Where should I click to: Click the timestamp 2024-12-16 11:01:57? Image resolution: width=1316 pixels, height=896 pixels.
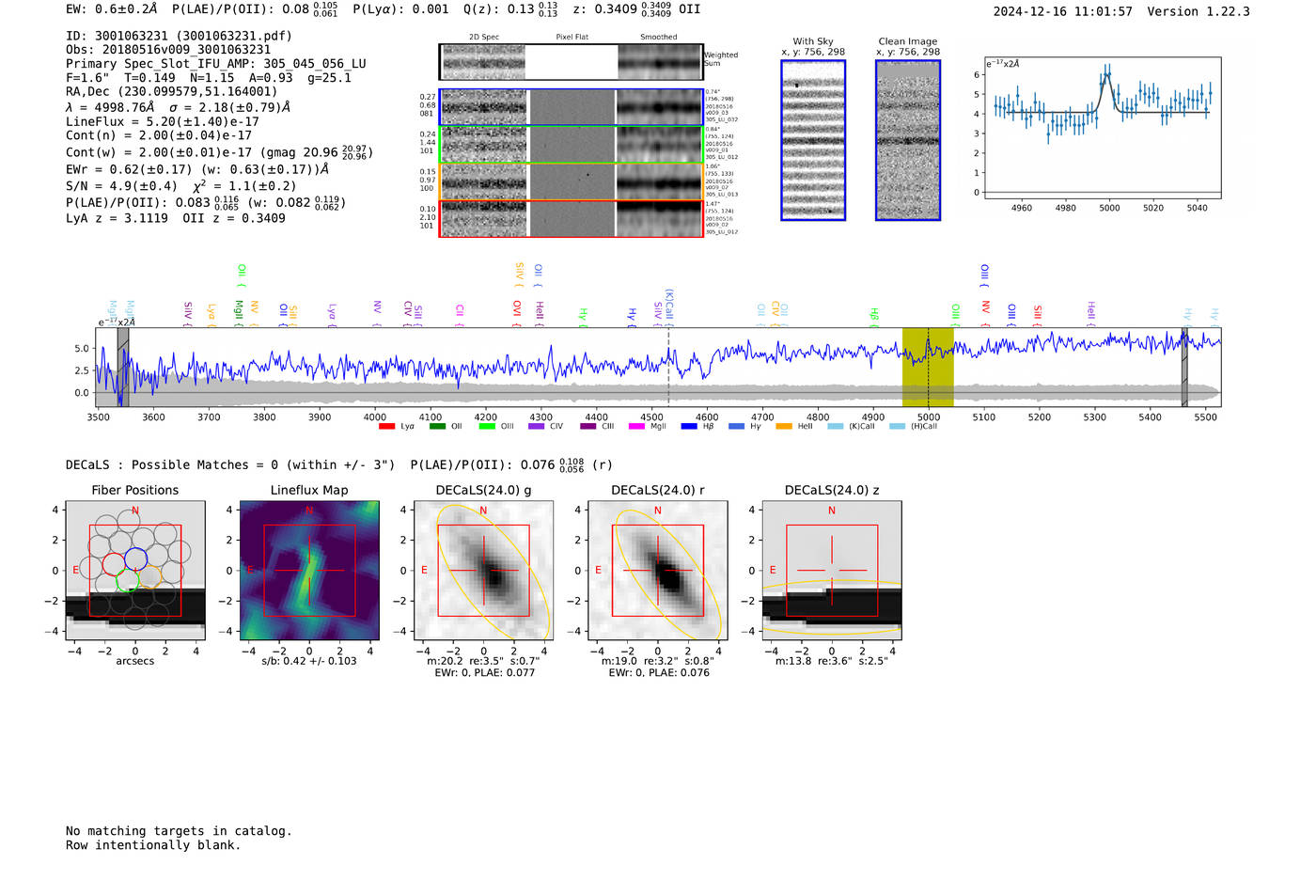1063,11
